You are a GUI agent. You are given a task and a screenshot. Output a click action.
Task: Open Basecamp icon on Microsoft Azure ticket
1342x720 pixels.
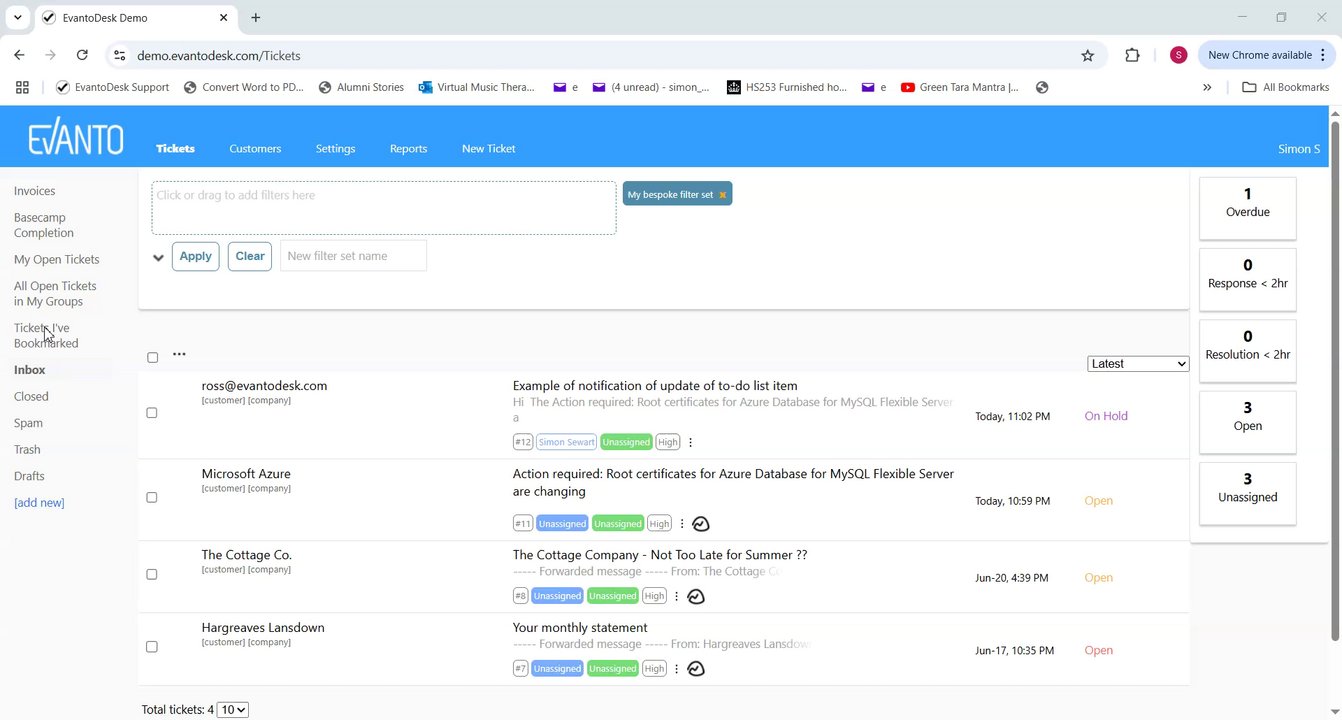click(x=701, y=524)
